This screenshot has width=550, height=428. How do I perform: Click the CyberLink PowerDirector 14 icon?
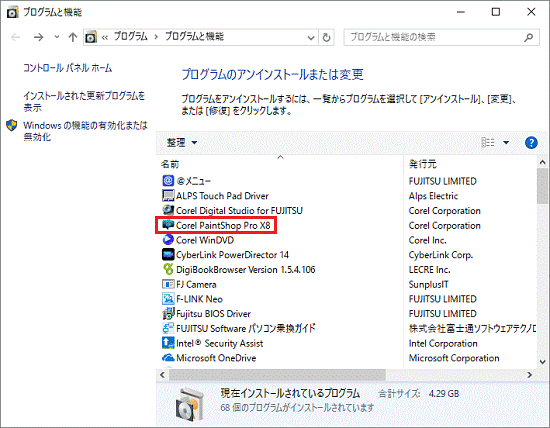168,254
